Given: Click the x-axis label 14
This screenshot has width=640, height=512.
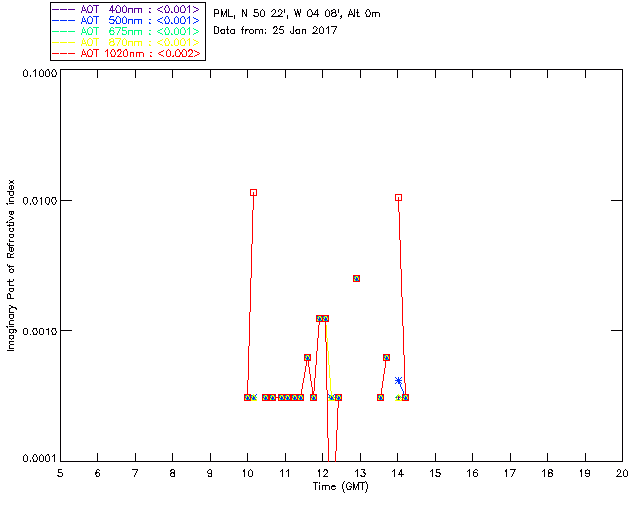Looking at the screenshot, I should (398, 473).
